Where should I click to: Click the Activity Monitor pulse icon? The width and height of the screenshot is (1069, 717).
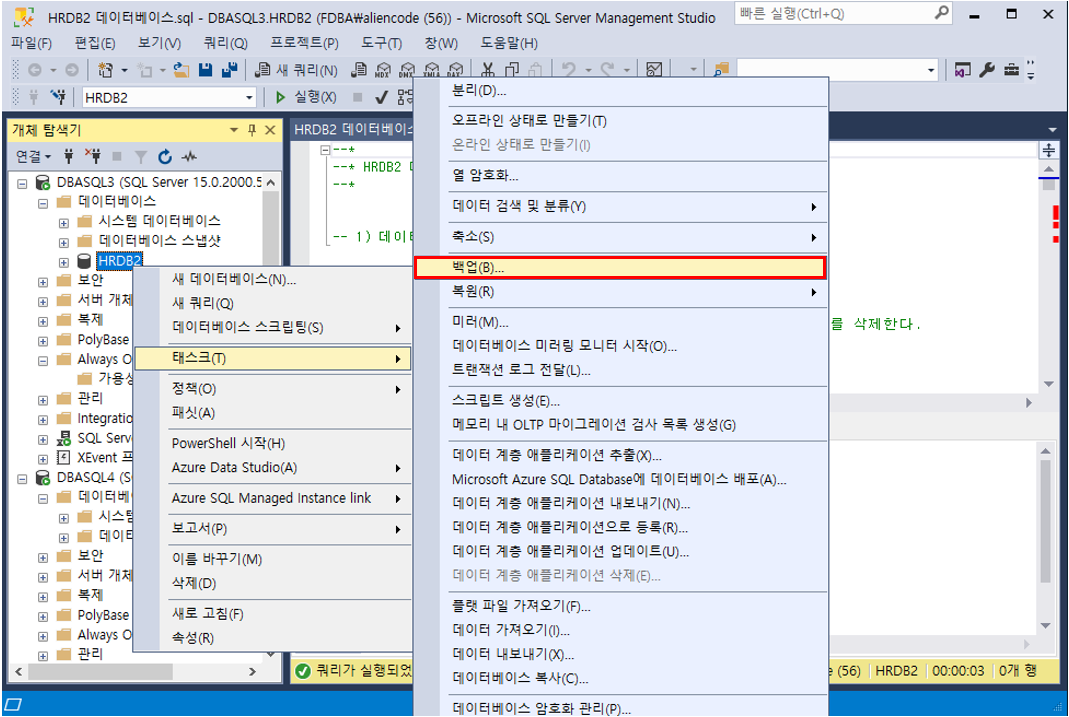tap(189, 157)
